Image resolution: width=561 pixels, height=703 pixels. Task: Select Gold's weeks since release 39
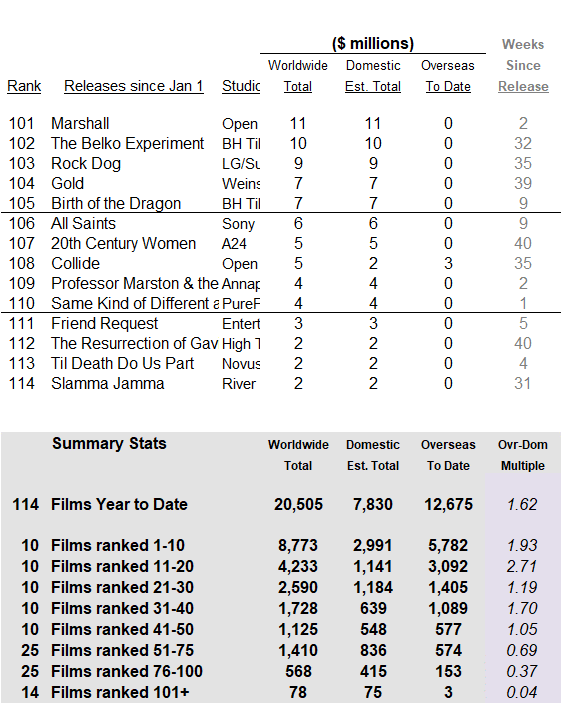click(523, 183)
